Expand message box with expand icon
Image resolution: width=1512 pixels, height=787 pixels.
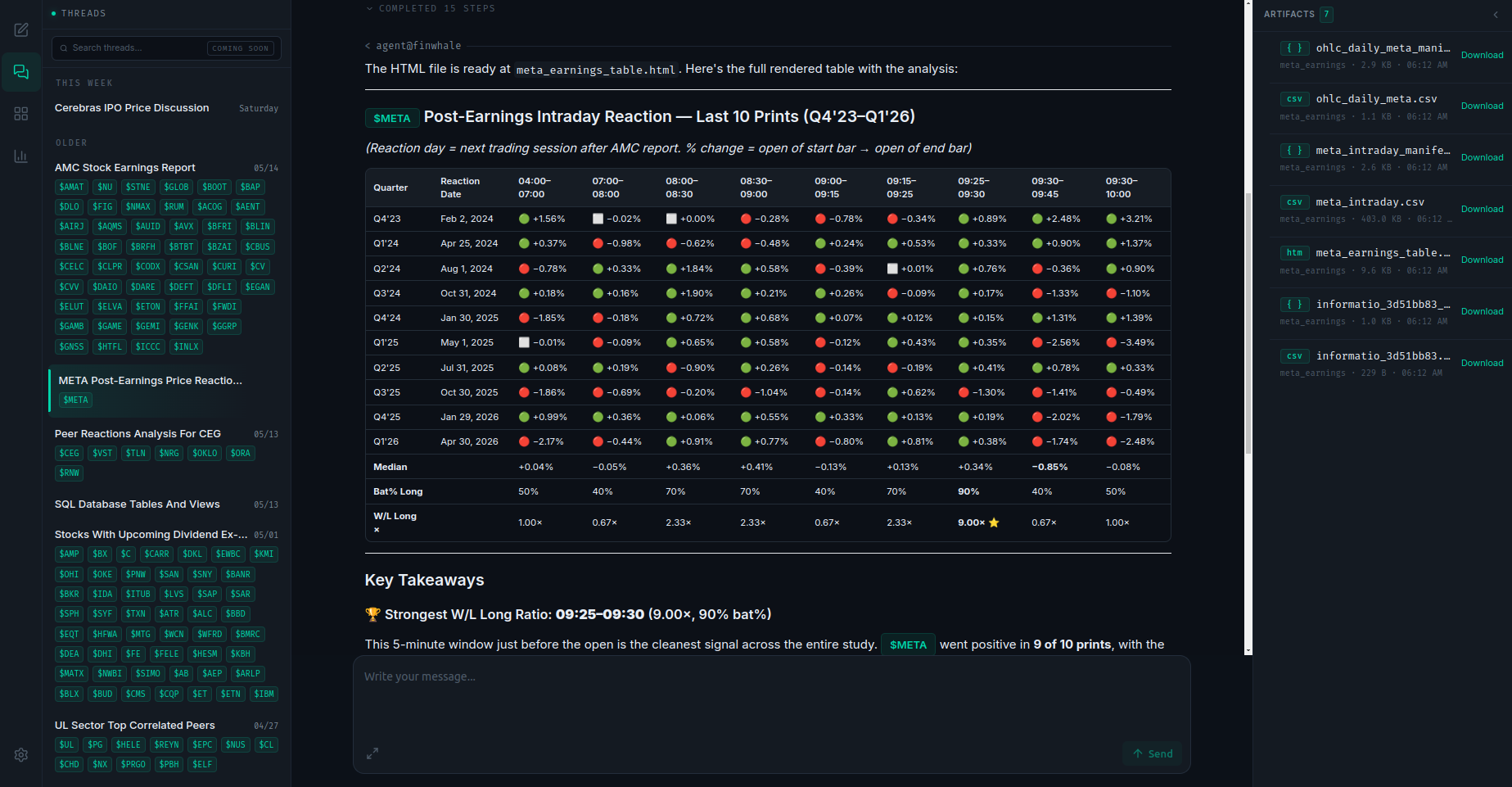tap(372, 753)
